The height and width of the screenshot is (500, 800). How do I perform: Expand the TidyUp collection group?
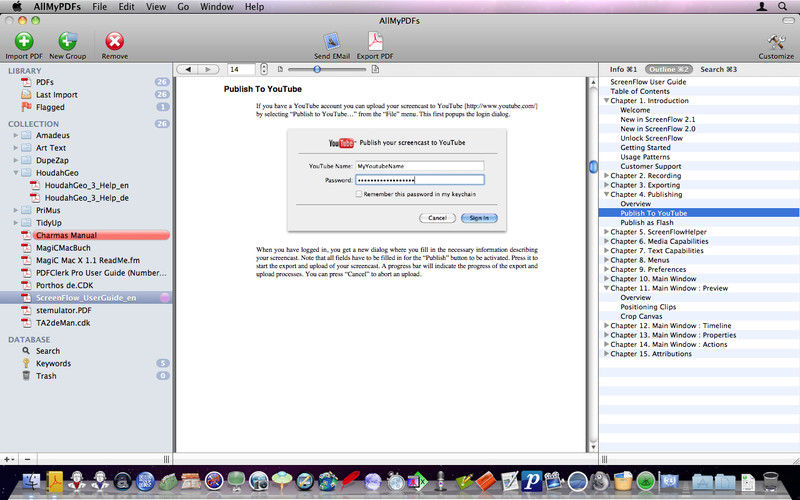(x=15, y=223)
